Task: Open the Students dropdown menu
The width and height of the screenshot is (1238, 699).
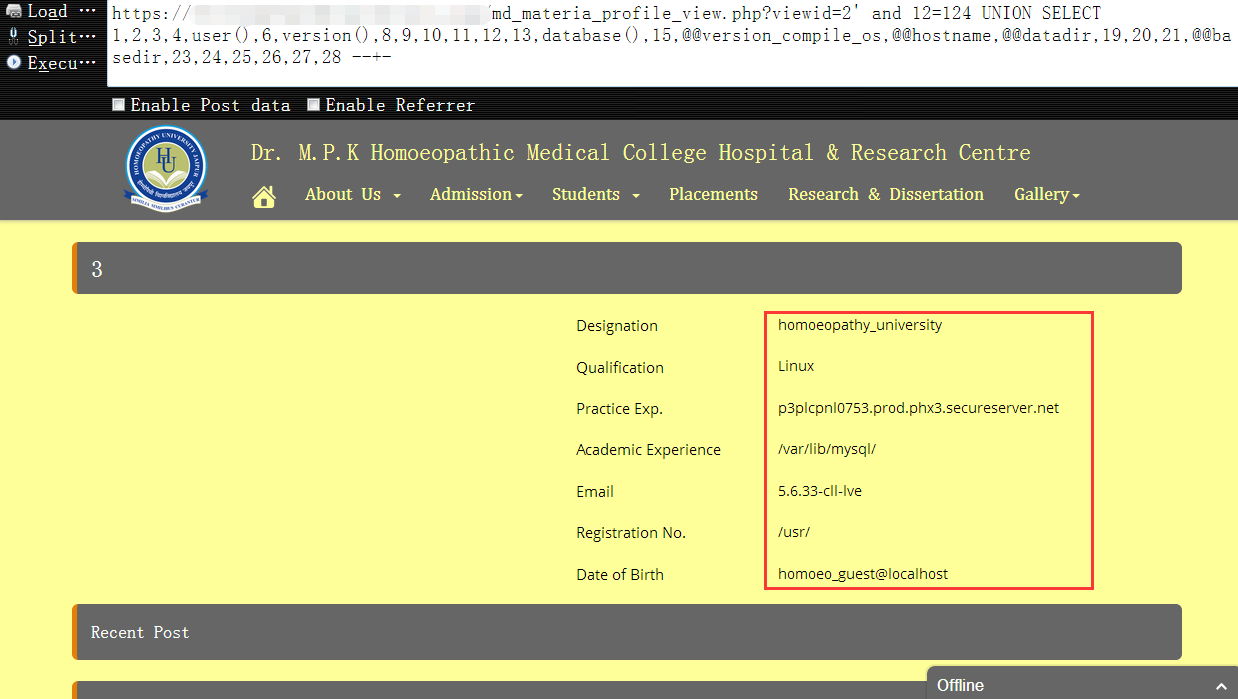Action: [x=595, y=194]
